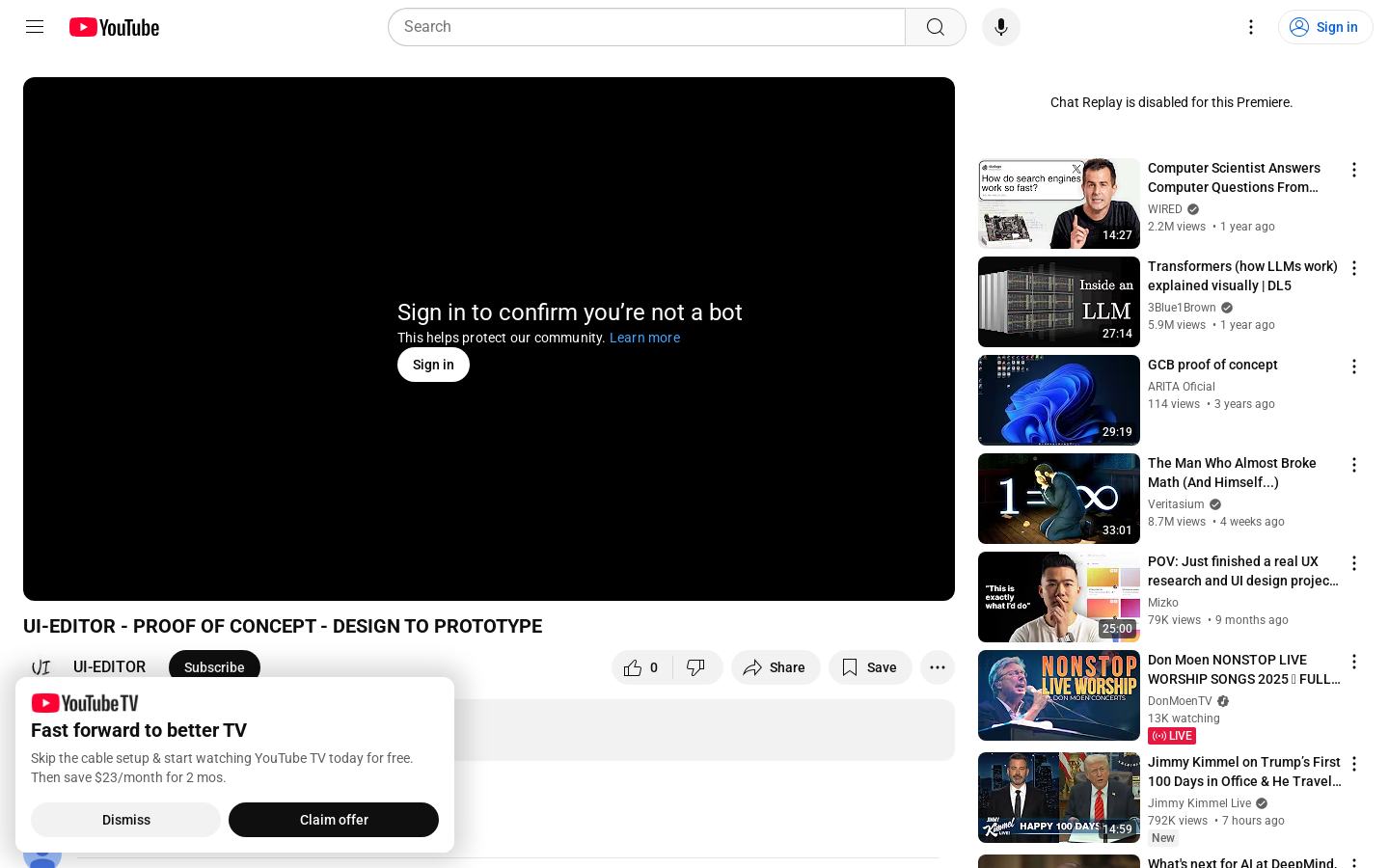Screen dimensions: 1389x868
Task: Subscribe to UI-EDITOR channel
Action: tap(214, 667)
